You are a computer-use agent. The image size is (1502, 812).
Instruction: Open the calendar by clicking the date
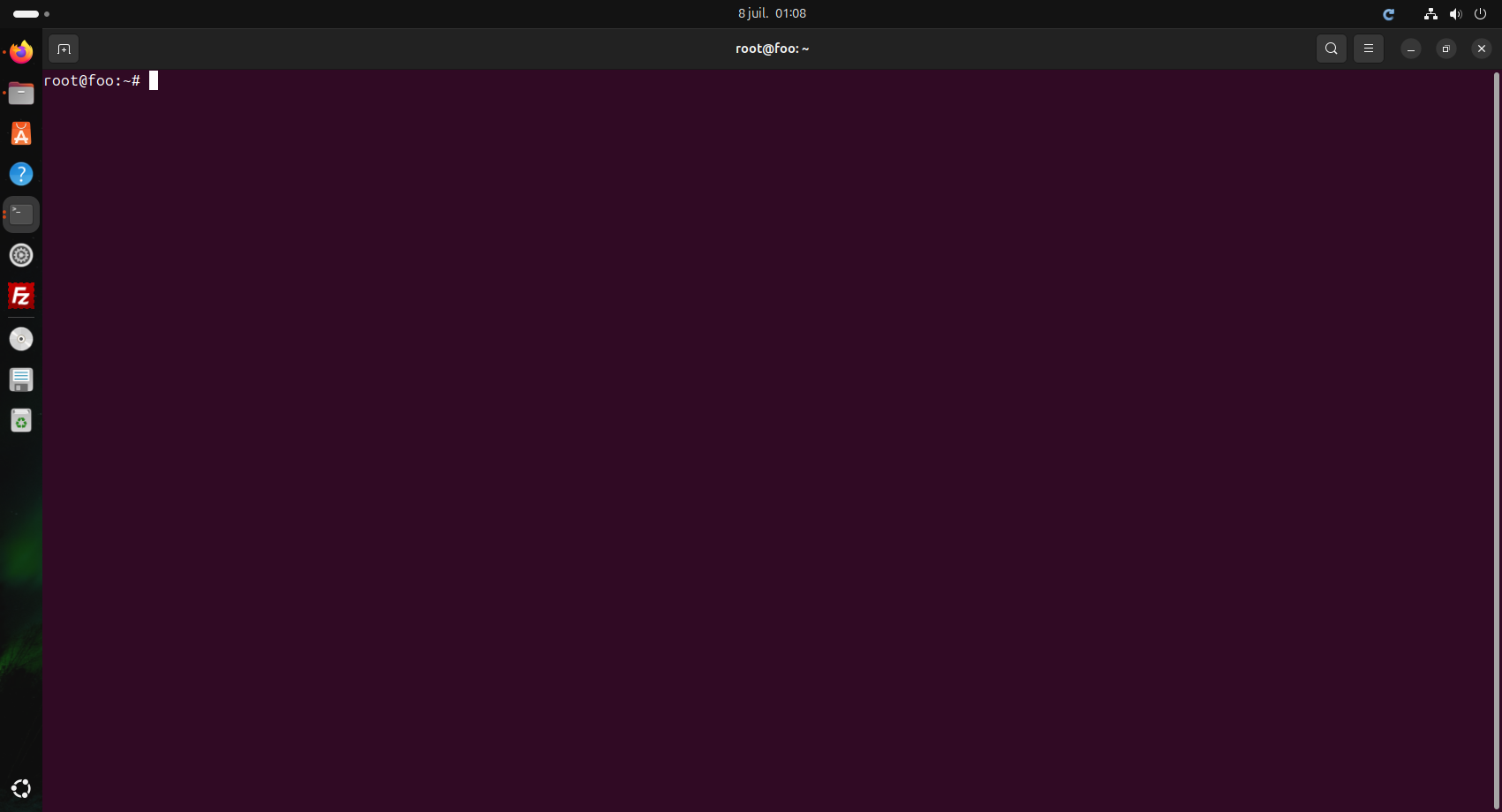point(772,13)
